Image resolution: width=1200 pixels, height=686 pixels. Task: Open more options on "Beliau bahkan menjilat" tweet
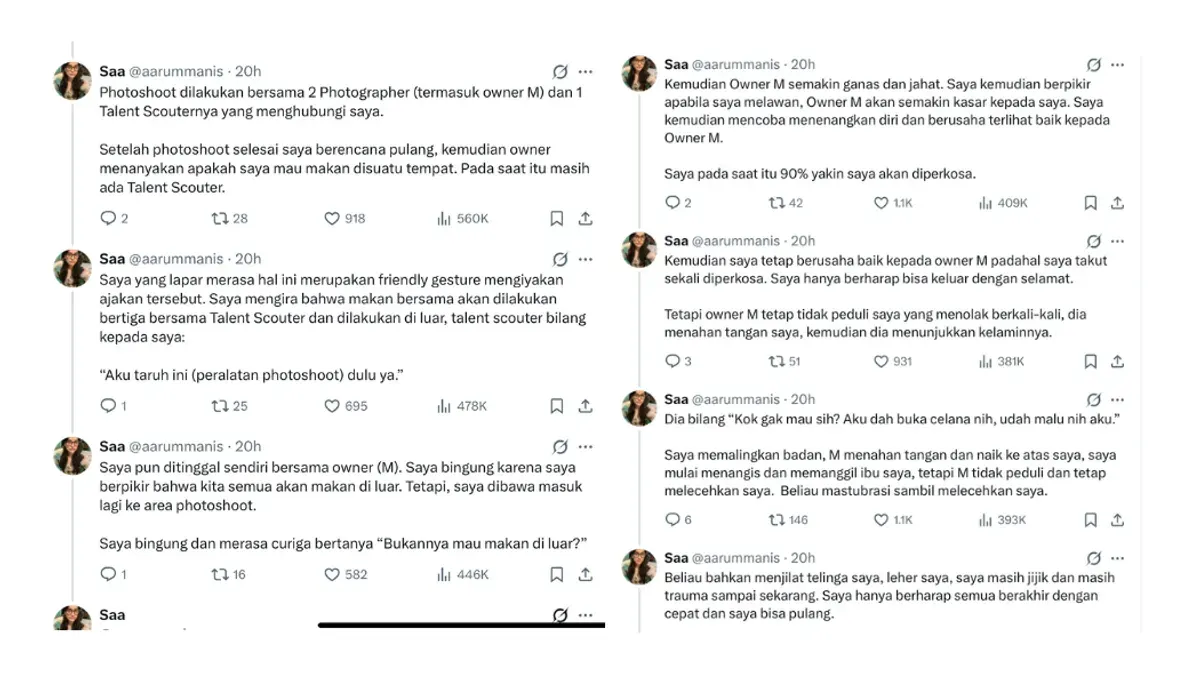coord(1118,558)
